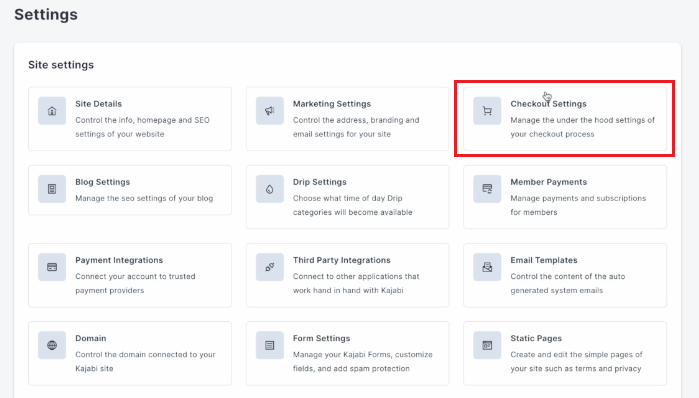Open the Payment Integrations title link
Image resolution: width=699 pixels, height=398 pixels.
coord(119,260)
